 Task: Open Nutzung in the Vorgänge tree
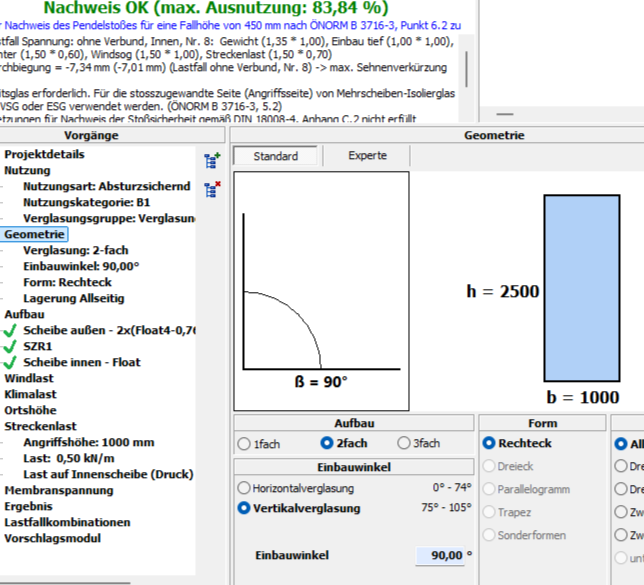point(27,170)
